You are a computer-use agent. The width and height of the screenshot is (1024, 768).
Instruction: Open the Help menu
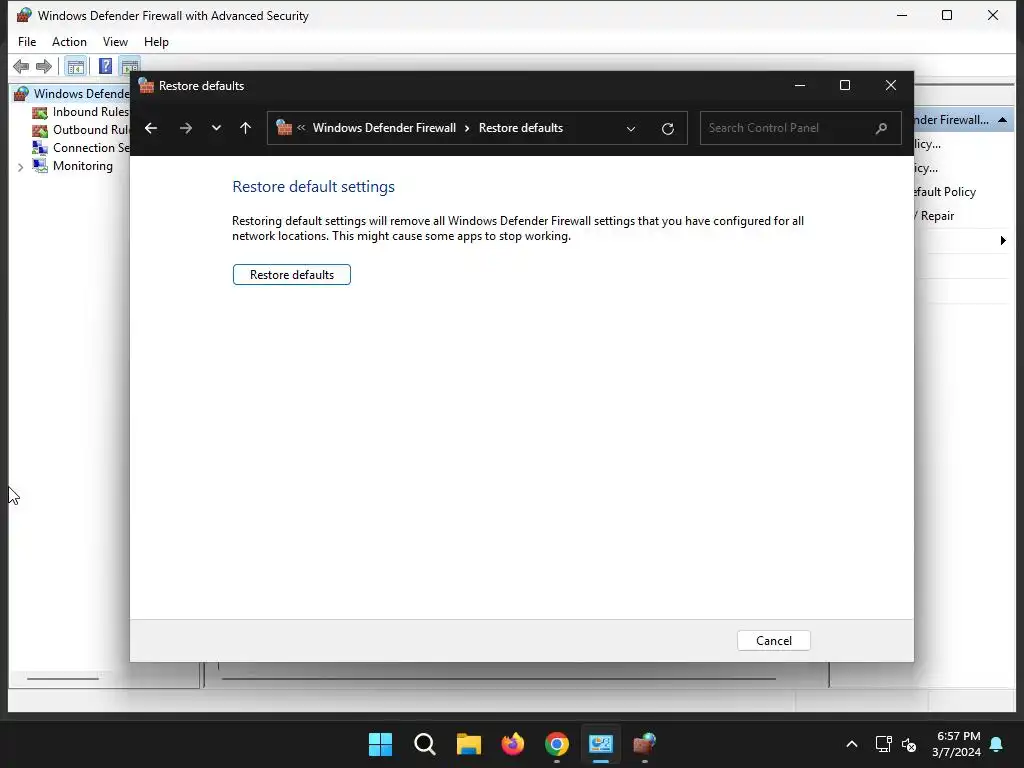click(x=156, y=42)
